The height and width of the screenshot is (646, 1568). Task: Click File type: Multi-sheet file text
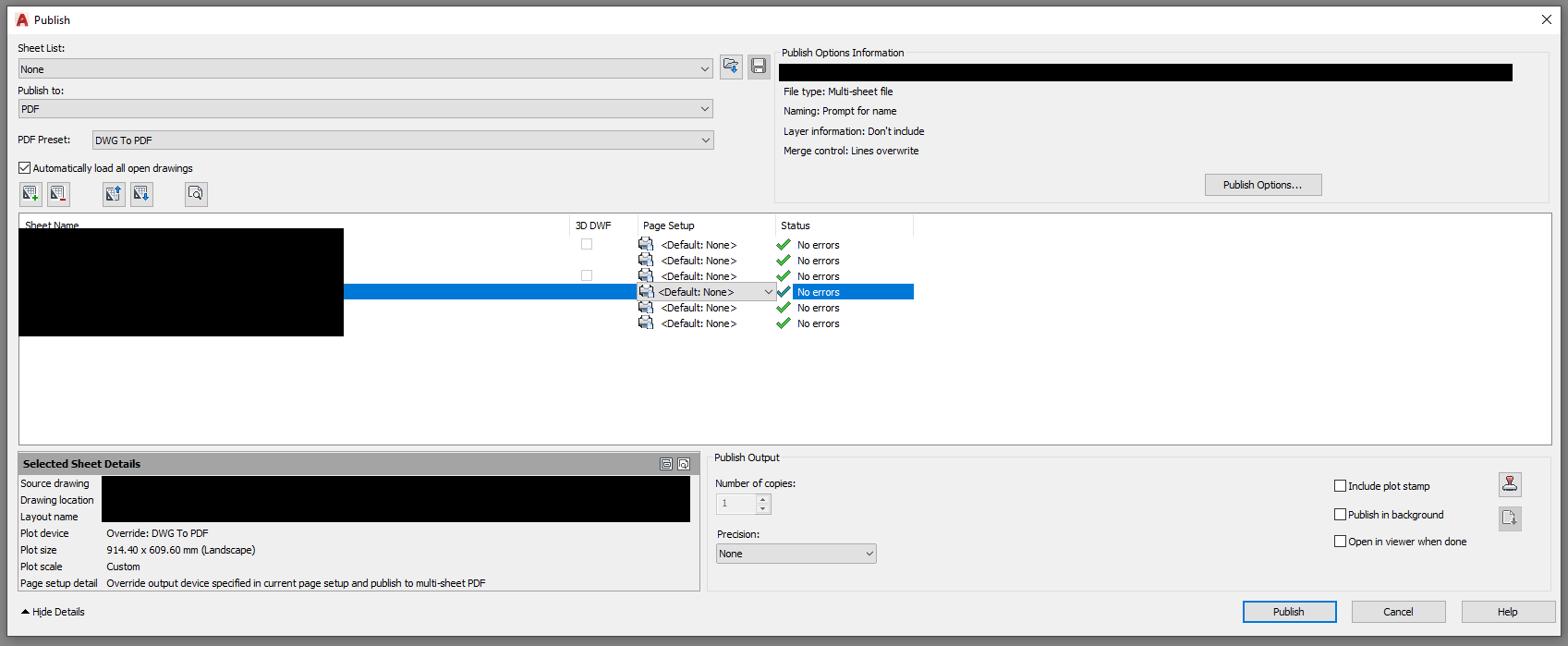pos(838,91)
